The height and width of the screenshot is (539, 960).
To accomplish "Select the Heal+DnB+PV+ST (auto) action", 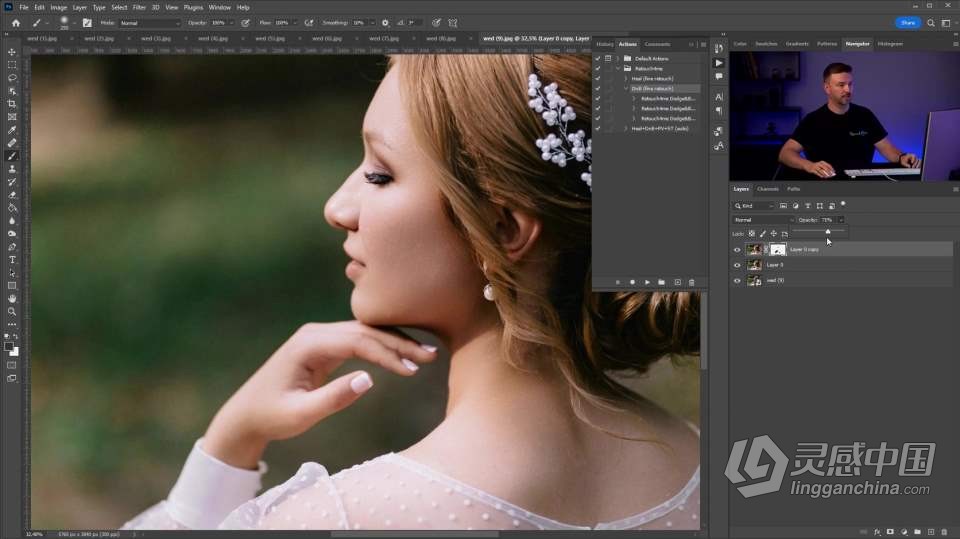I will click(660, 128).
